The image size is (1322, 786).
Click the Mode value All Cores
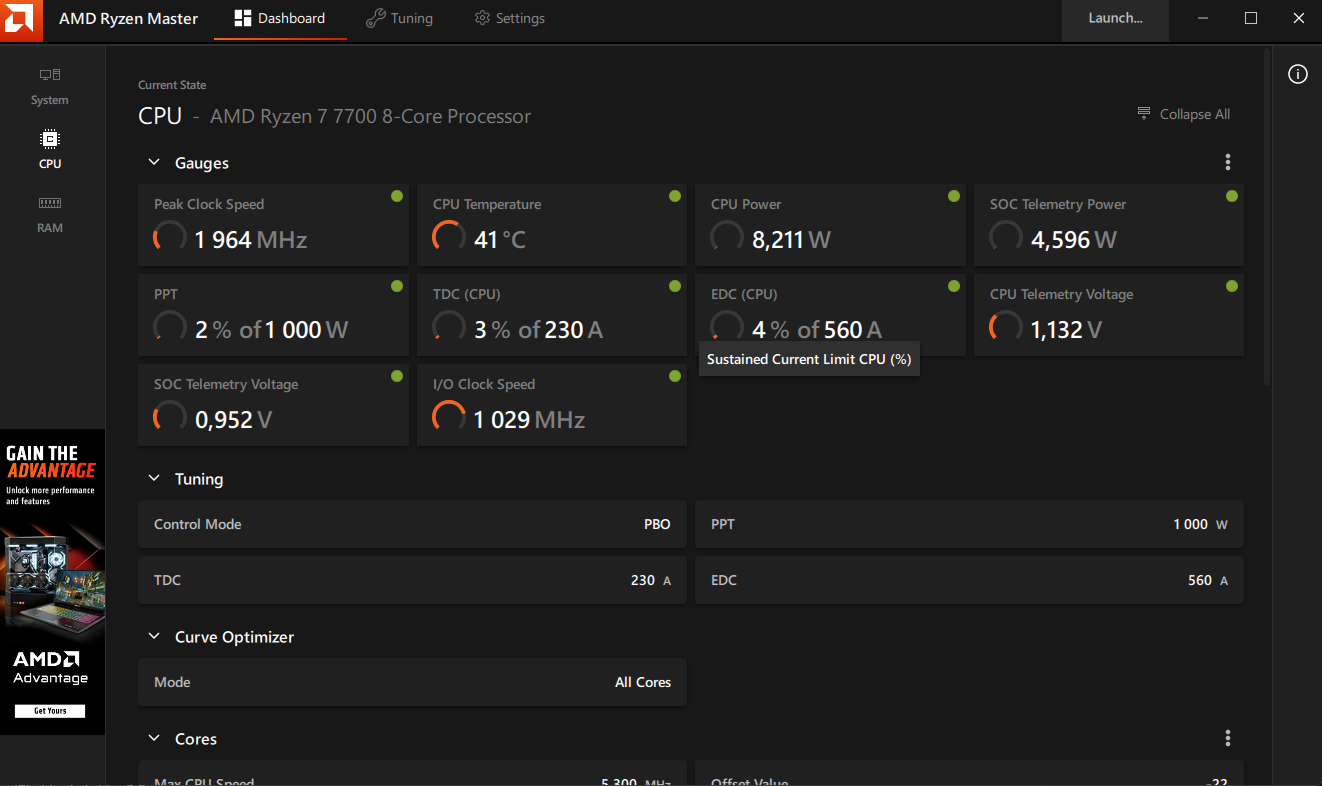click(643, 682)
